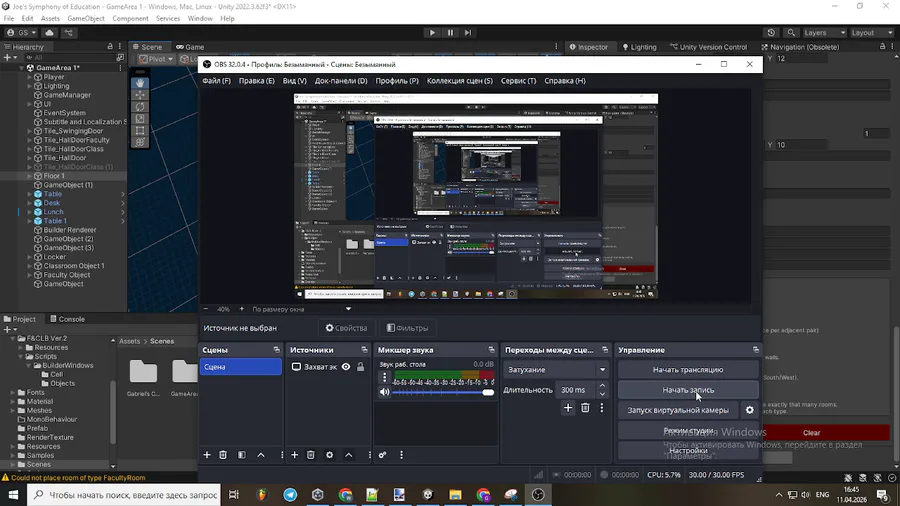Click the Unity Pause button

click(451, 33)
